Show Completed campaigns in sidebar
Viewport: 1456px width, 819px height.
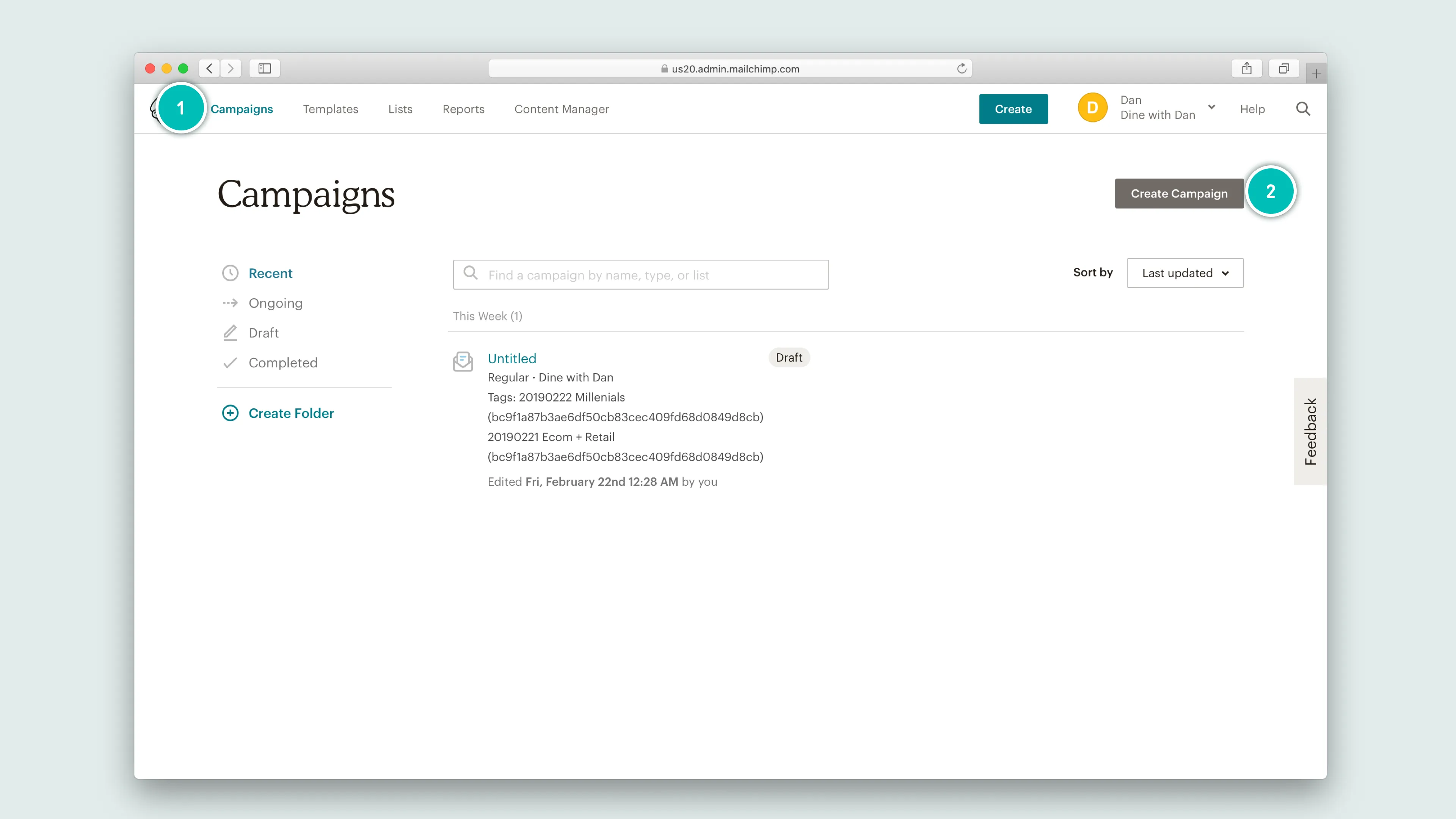[x=282, y=363]
